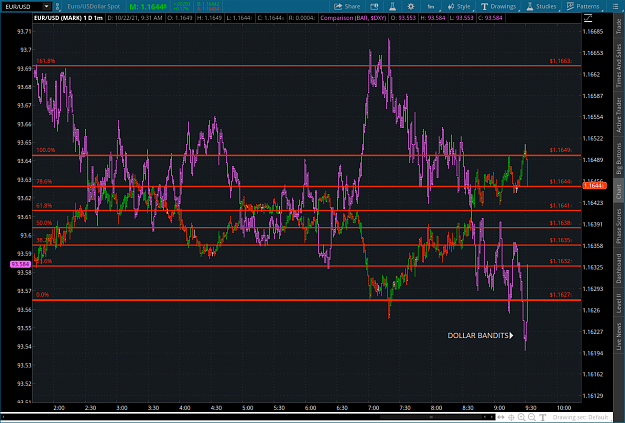625x423 pixels.
Task: Click the text T tool in bottom toolbar
Action: click(x=542, y=417)
